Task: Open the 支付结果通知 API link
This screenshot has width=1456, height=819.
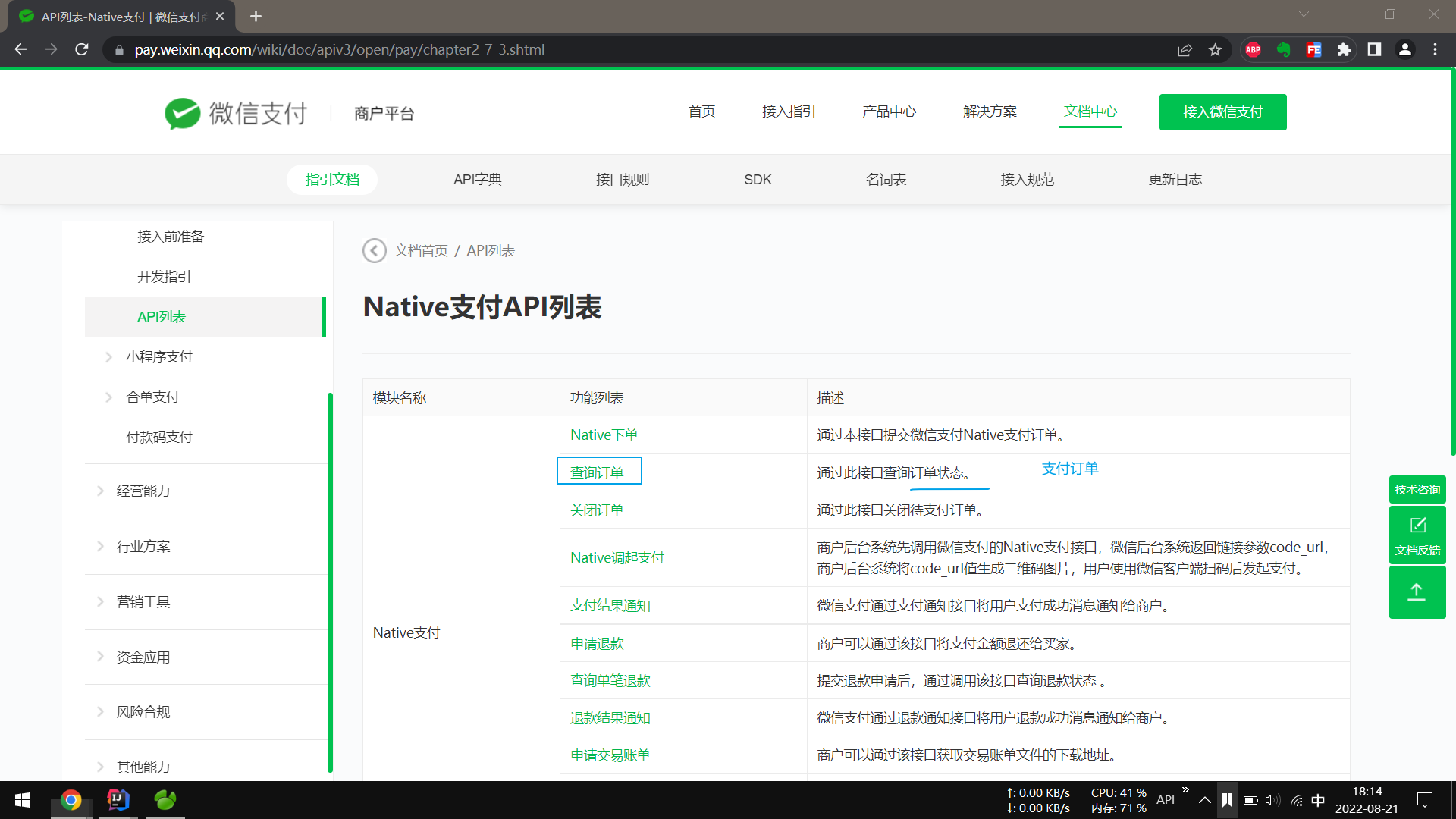Action: point(610,606)
